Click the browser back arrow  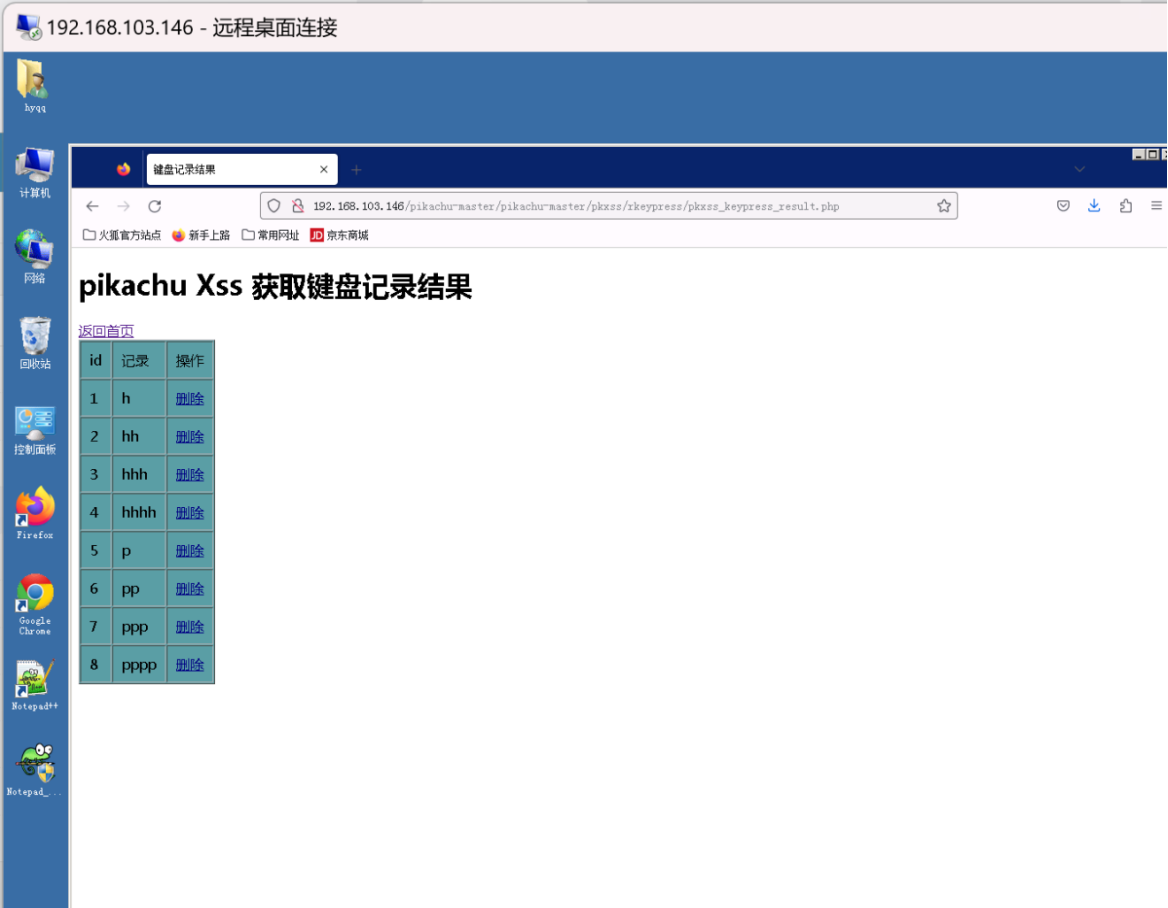pyautogui.click(x=92, y=205)
